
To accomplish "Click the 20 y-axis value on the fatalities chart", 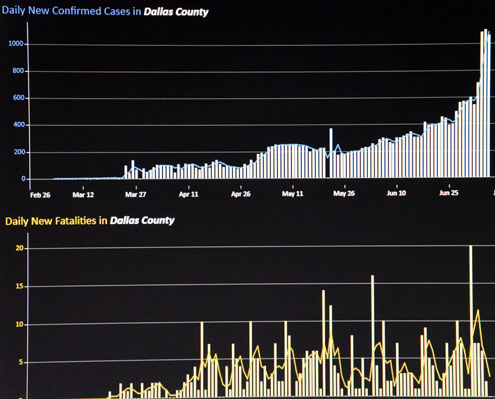I will [20, 248].
